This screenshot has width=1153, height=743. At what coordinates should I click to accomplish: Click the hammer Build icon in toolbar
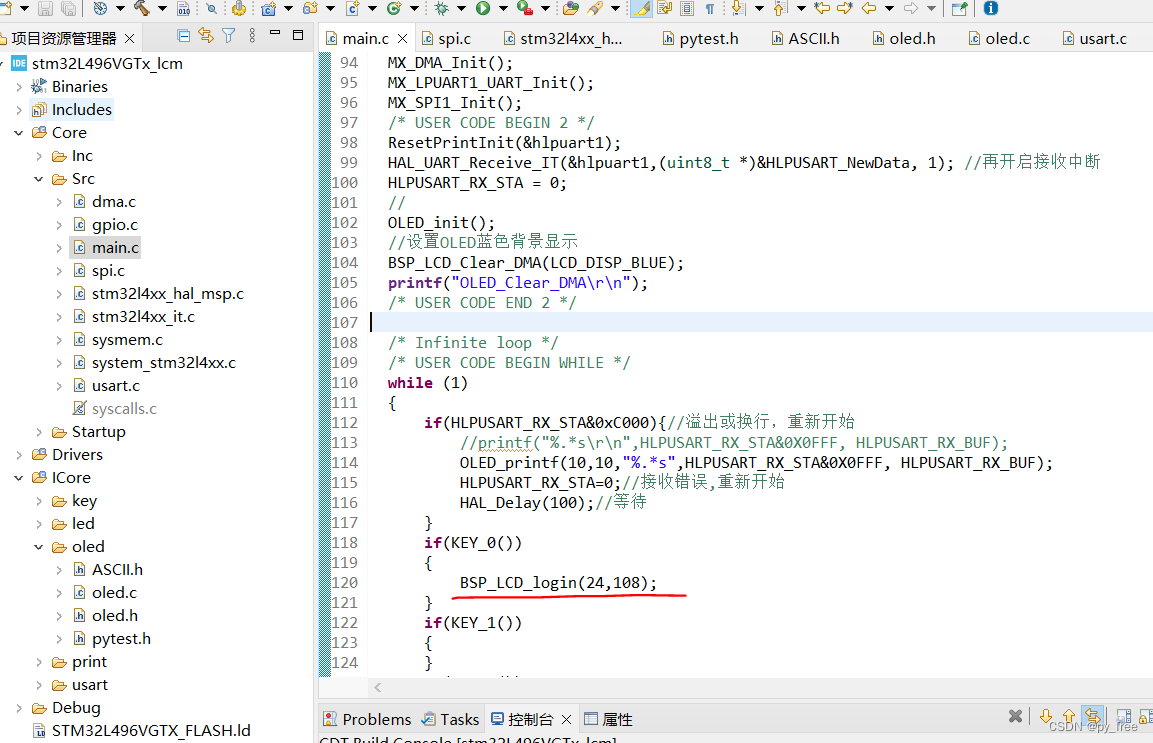141,9
